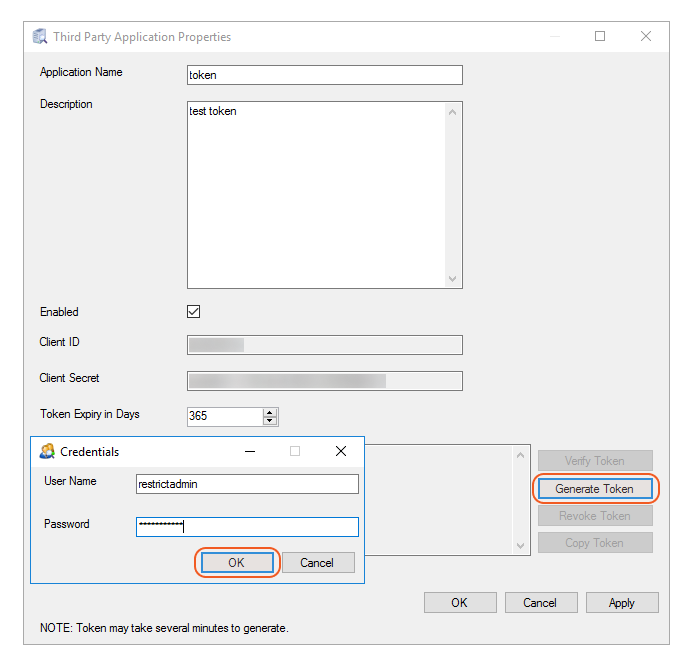Focus the User Name input field
Image resolution: width=690 pixels, height=662 pixels.
247,484
